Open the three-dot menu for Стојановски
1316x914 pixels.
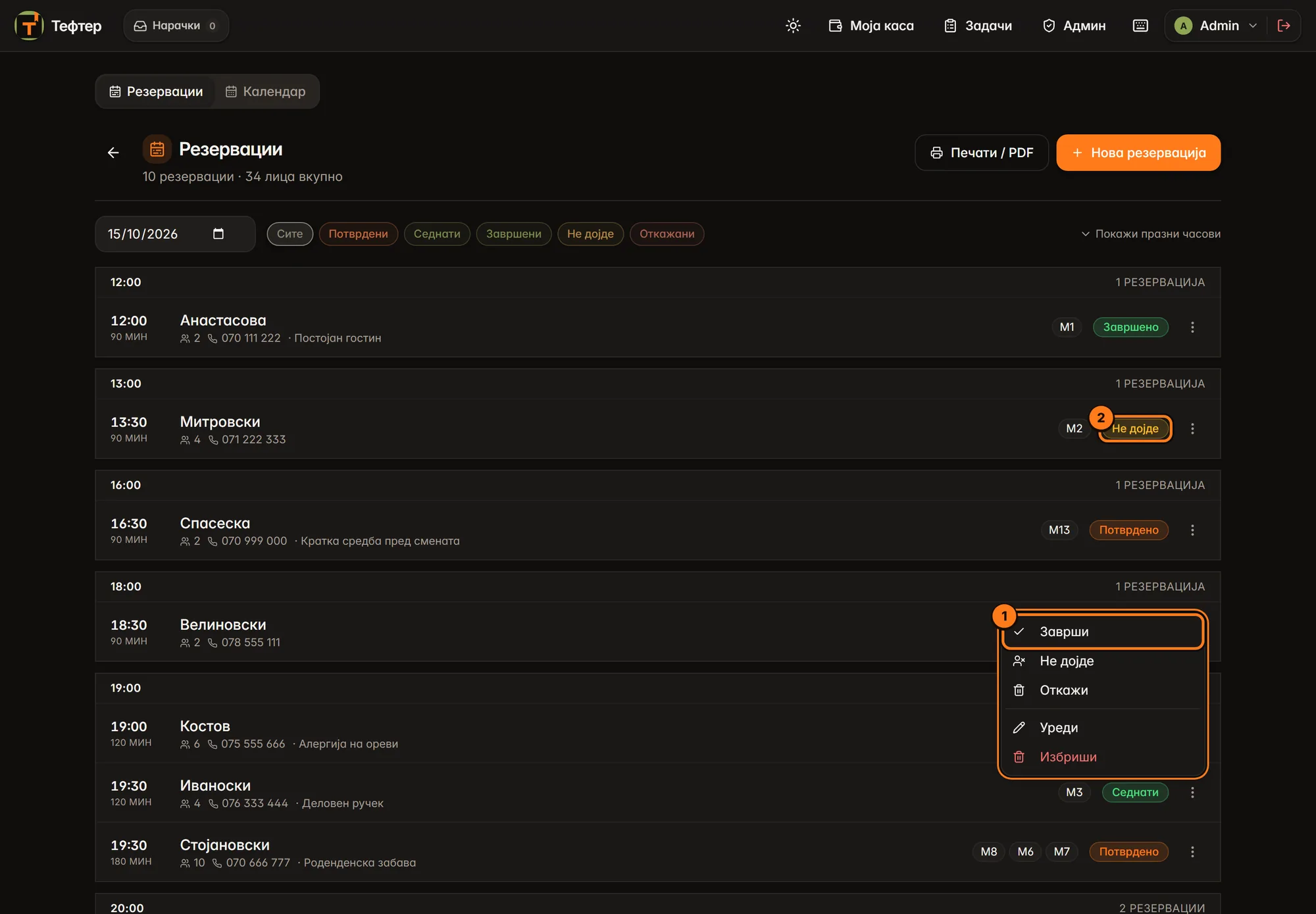[1192, 851]
